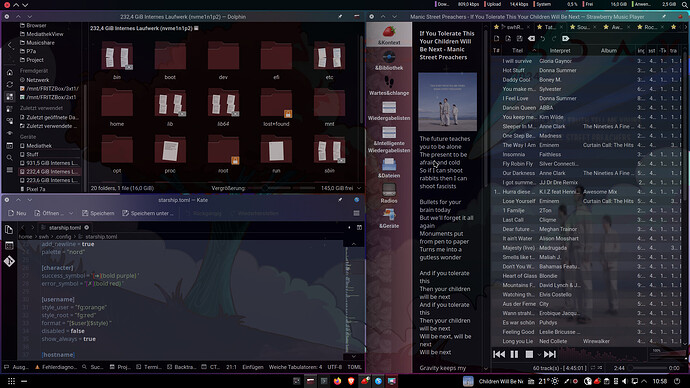Toggle the Terminal panel in Kate's status bar
Viewport: 690px width, 388px height.
click(x=149, y=367)
